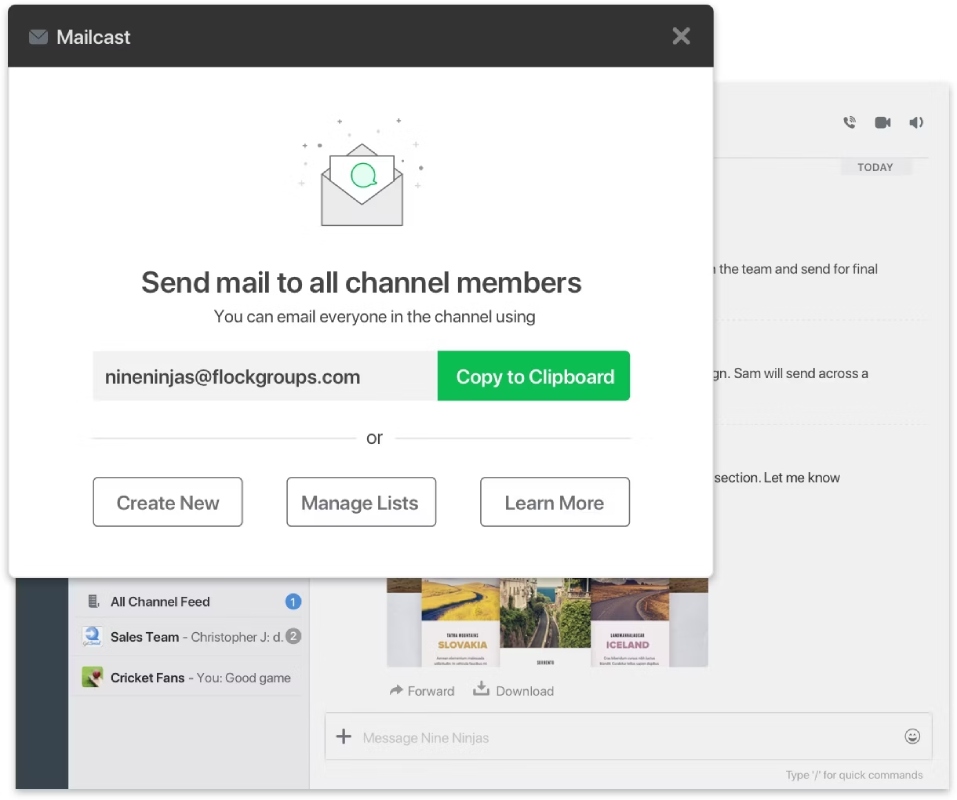The image size is (957, 800).
Task: Open the All Channel Feed item
Action: pyautogui.click(x=191, y=602)
